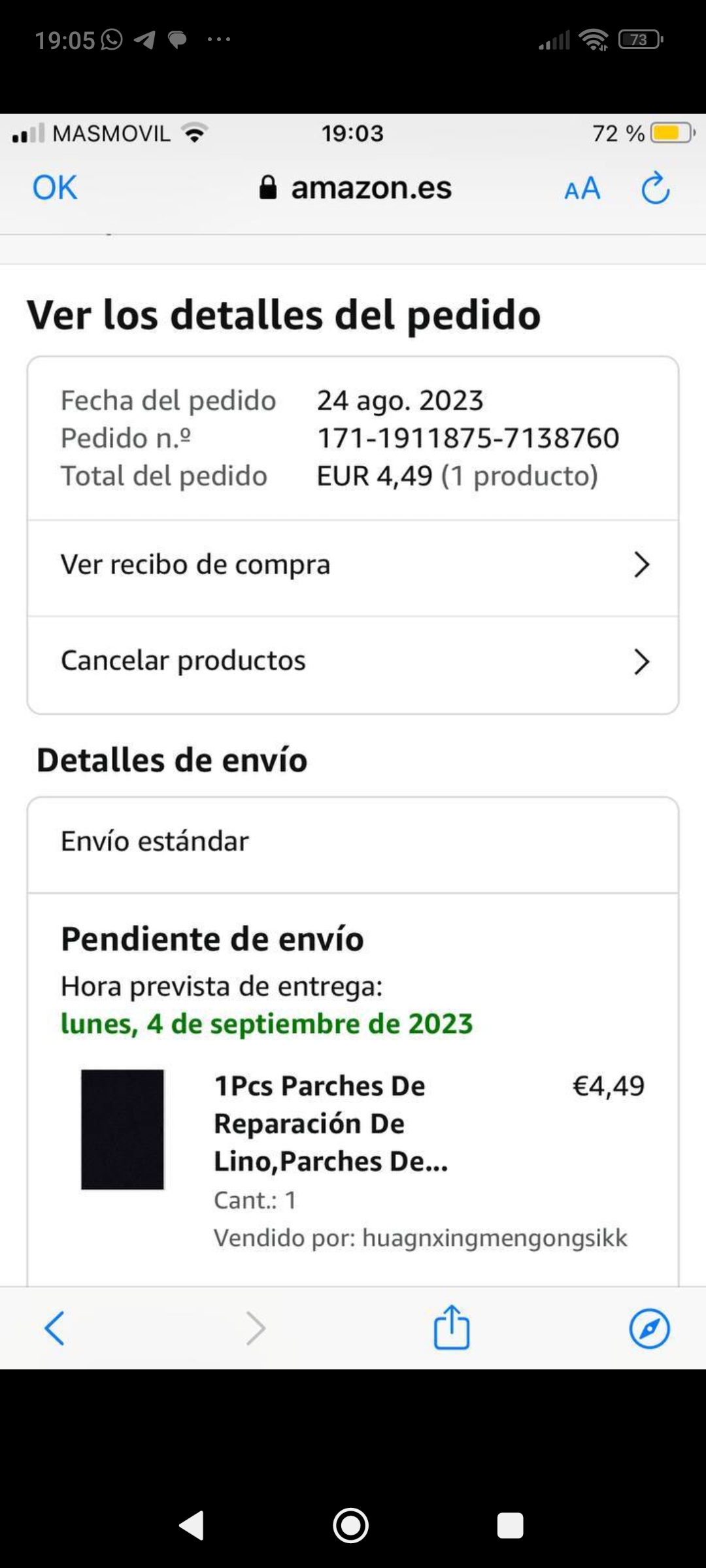
Task: Tap seller huagnxingmengongsikk name
Action: pyautogui.click(x=494, y=1238)
